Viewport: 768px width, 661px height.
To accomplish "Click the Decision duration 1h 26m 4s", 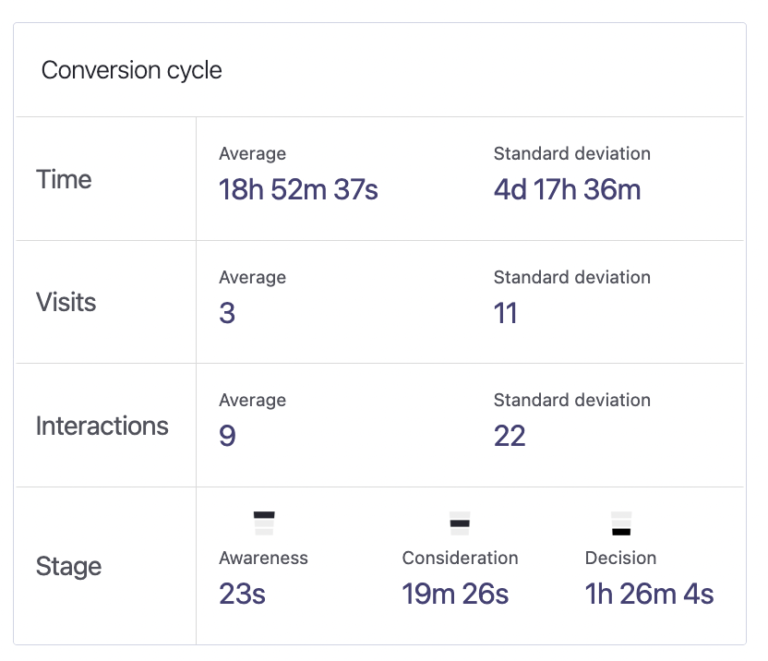I will (x=649, y=594).
